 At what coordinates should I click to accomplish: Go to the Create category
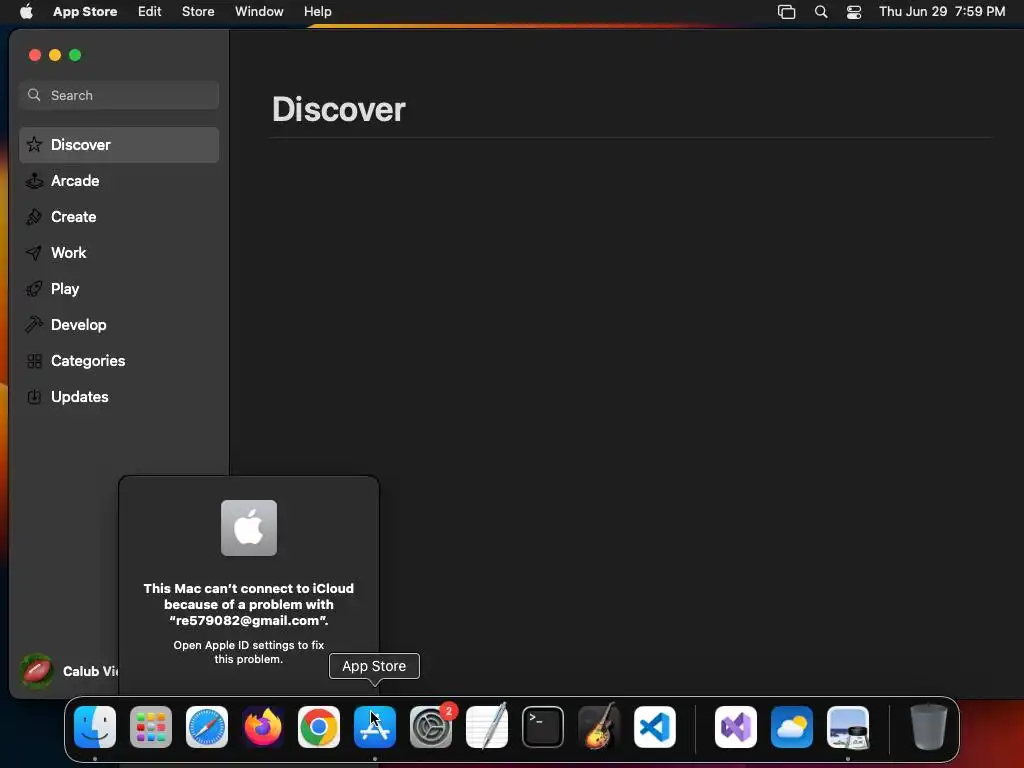coord(119,217)
